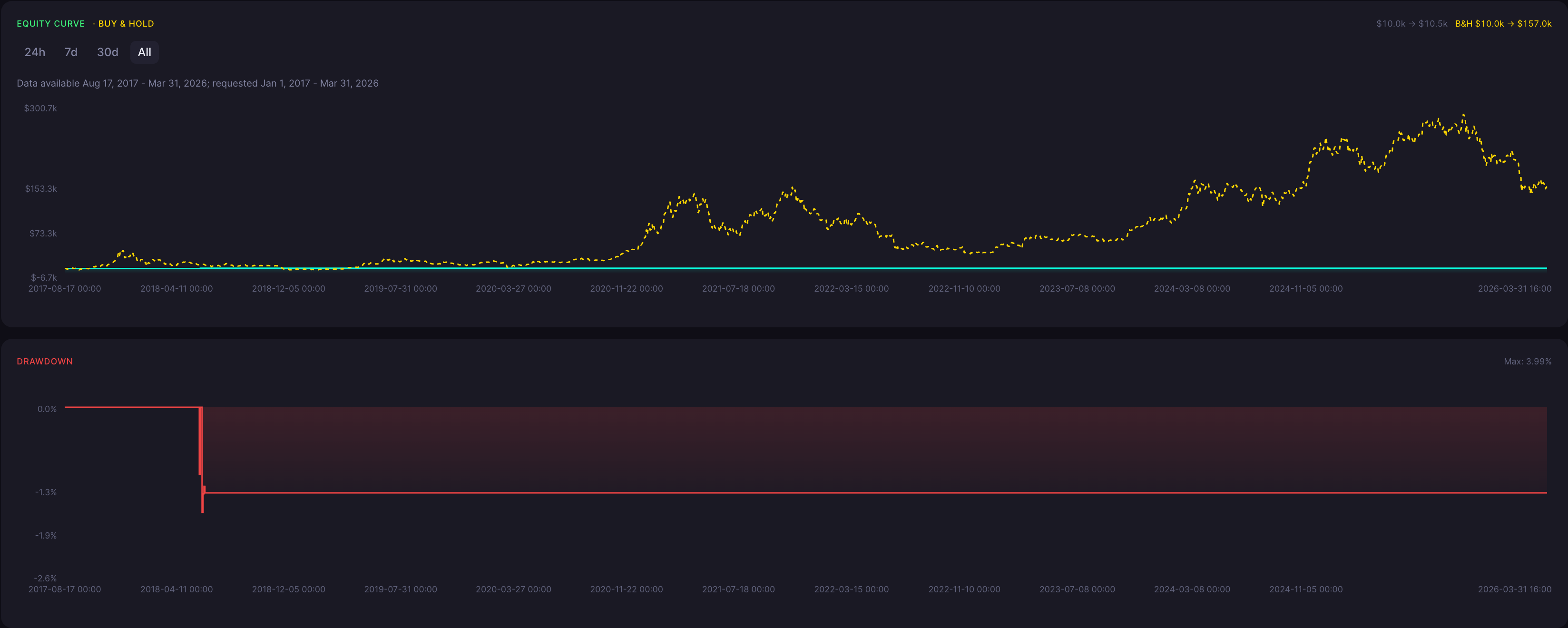Click the $300.7k equity axis label
The image size is (1568, 628).
click(40, 108)
